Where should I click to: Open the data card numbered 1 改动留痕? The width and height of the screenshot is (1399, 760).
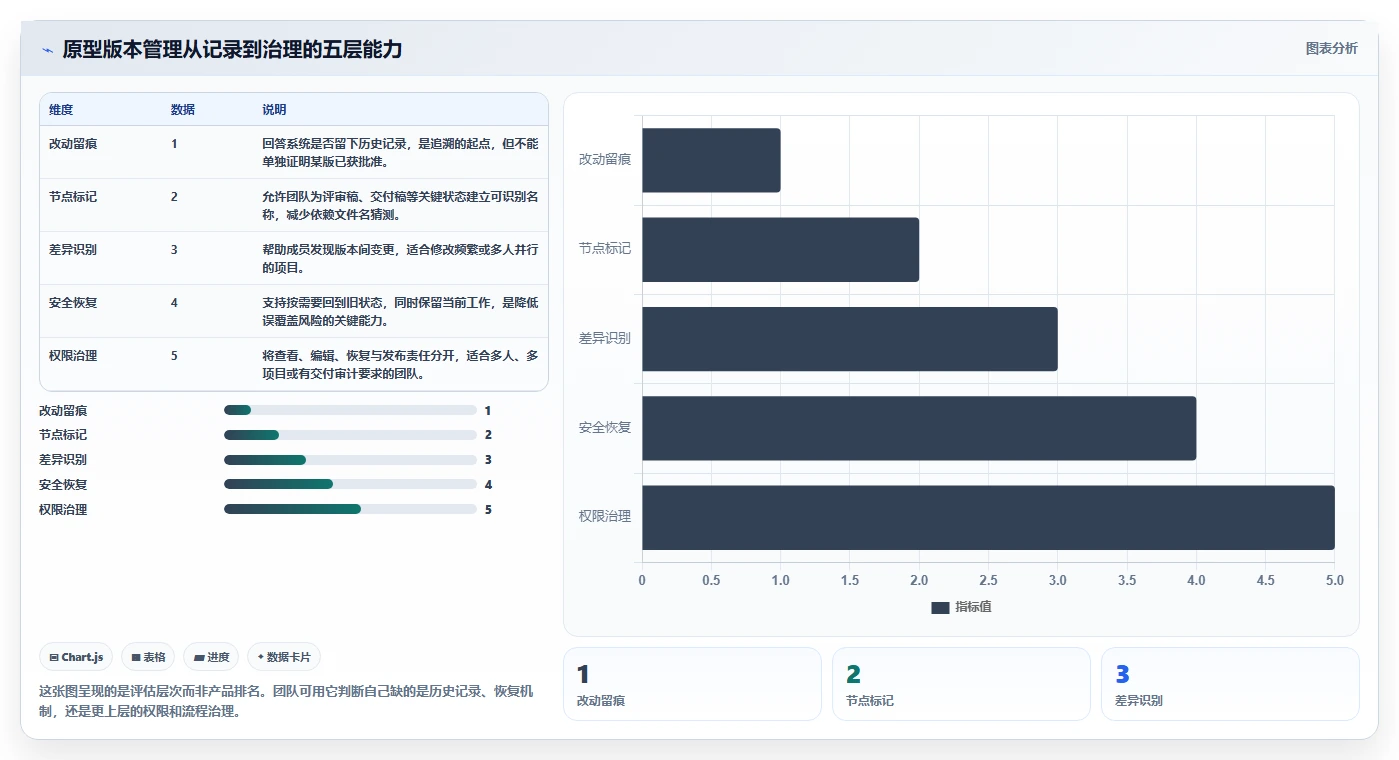coord(692,684)
